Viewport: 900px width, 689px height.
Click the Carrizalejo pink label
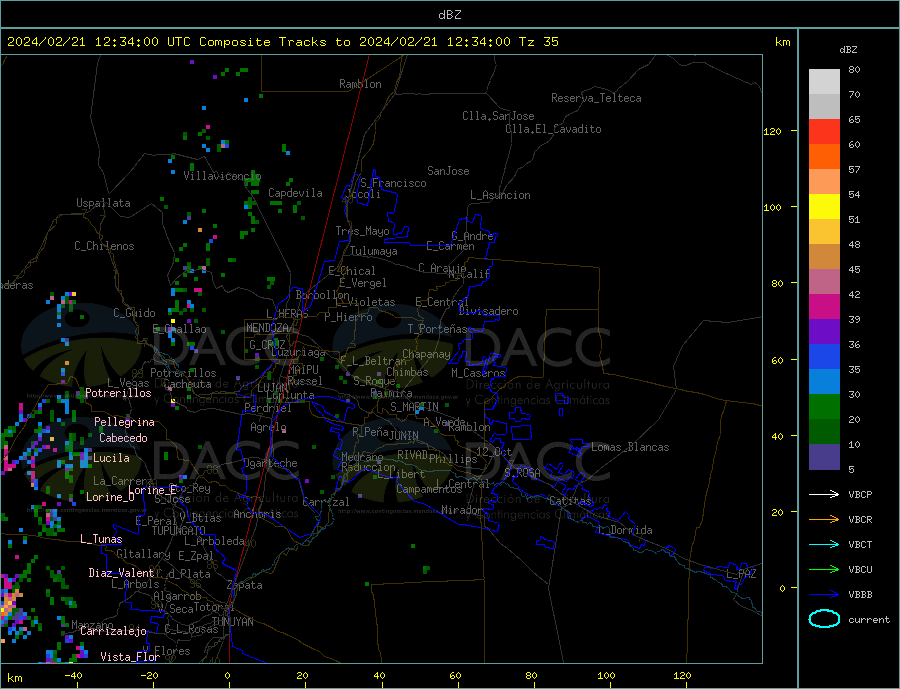click(x=113, y=631)
